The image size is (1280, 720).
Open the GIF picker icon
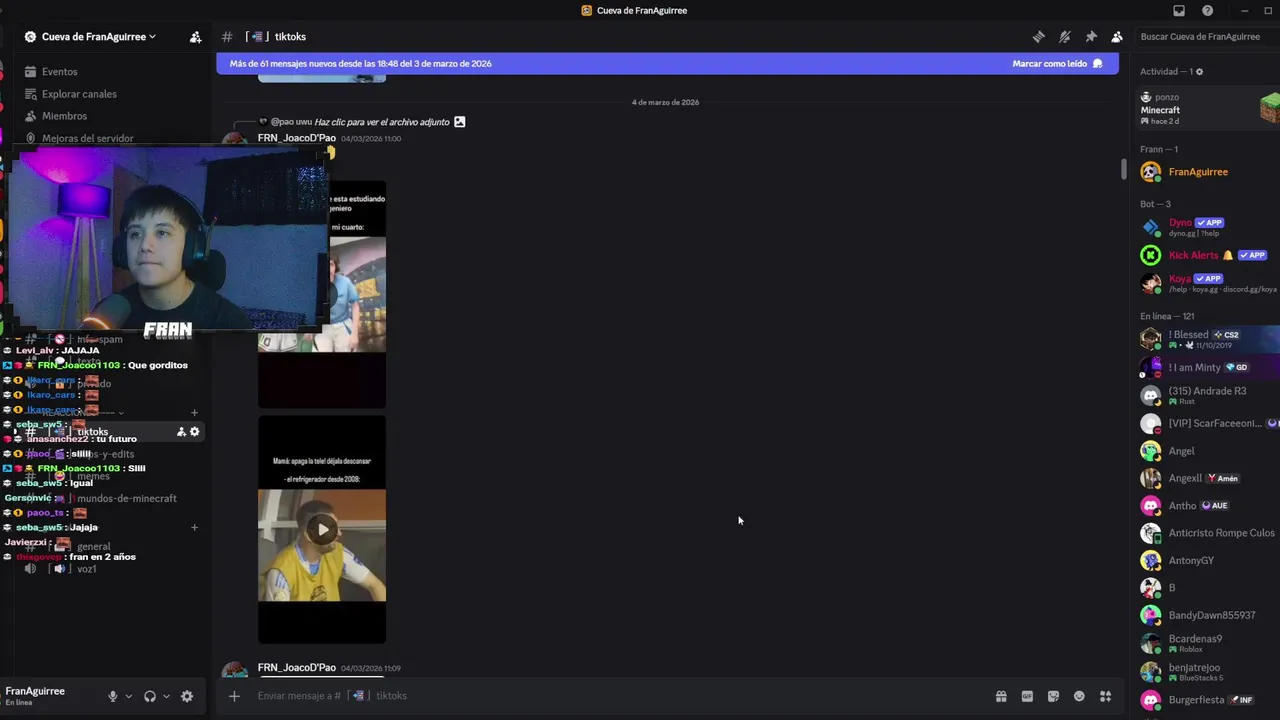tap(1027, 696)
